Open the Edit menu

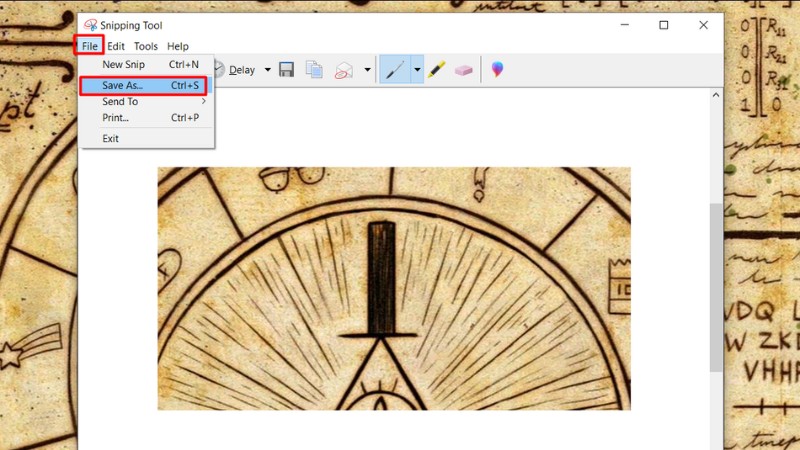click(x=116, y=46)
